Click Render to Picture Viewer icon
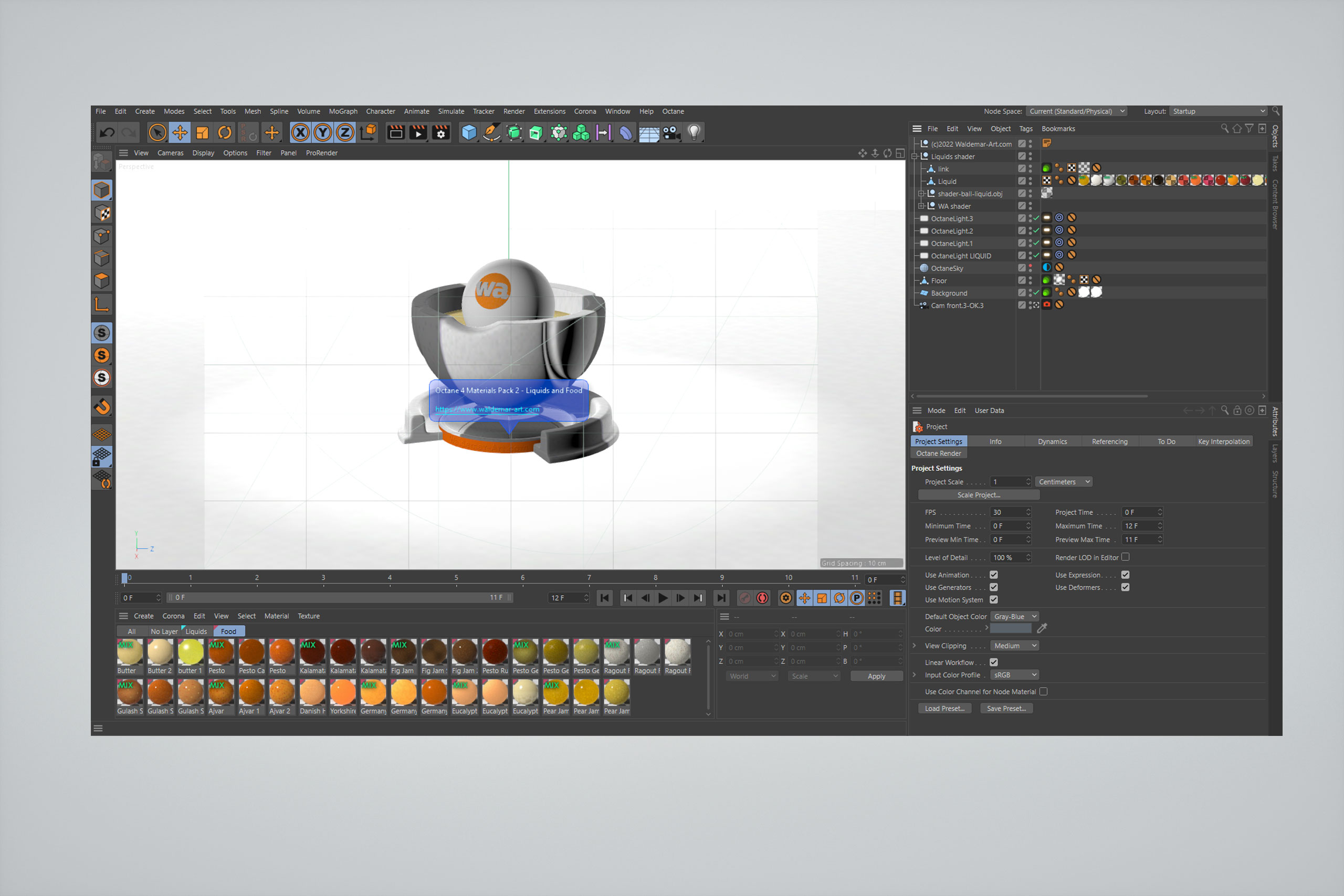Image resolution: width=1344 pixels, height=896 pixels. pyautogui.click(x=418, y=133)
